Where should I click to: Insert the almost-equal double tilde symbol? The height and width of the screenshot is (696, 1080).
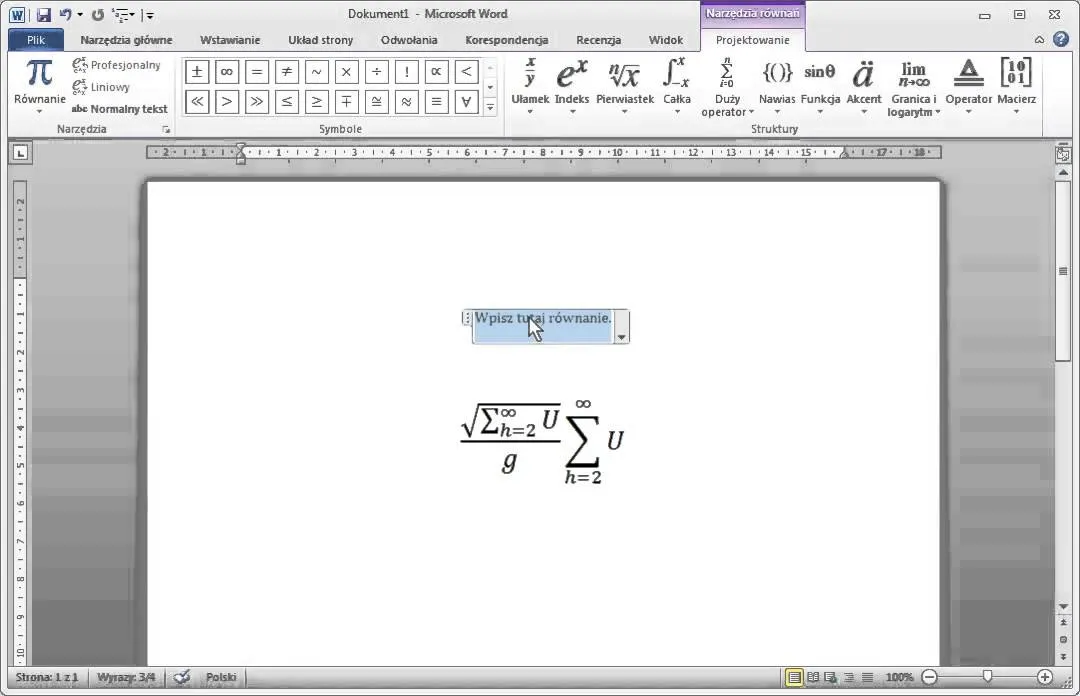tap(406, 102)
